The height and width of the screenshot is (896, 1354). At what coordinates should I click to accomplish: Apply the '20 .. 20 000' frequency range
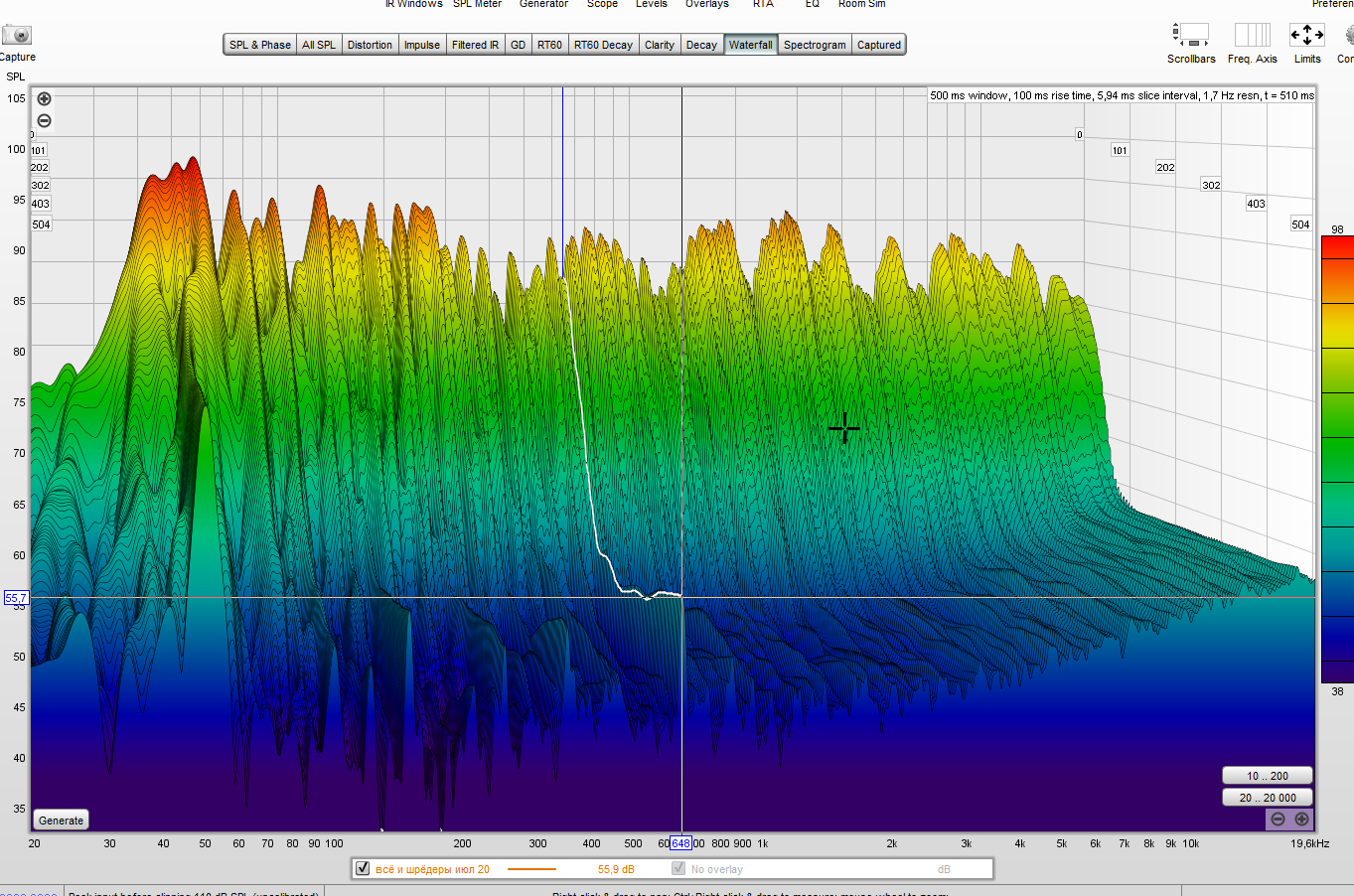pos(1267,798)
